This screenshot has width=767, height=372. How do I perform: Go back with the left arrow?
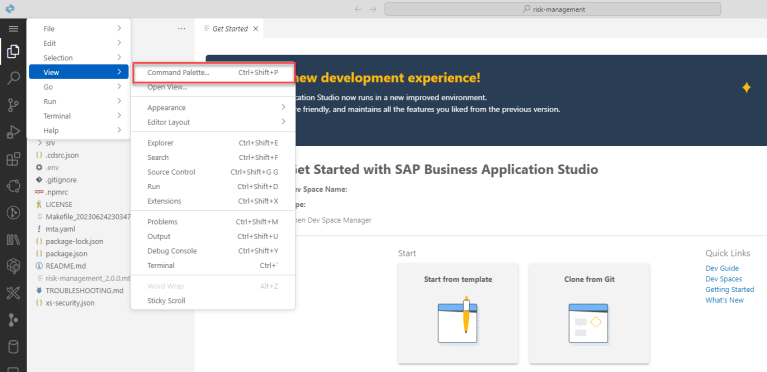358,9
